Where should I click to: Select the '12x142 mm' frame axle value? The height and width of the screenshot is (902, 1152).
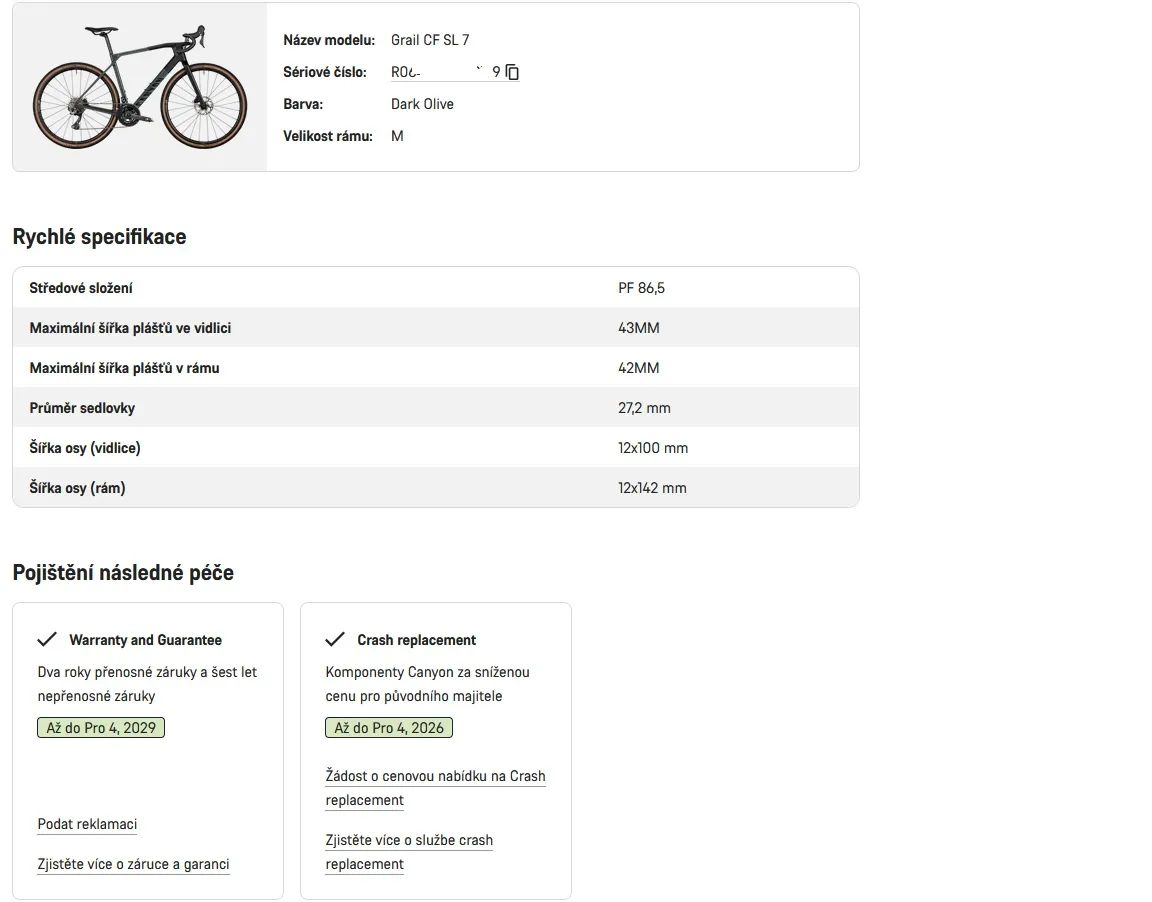pyautogui.click(x=652, y=488)
